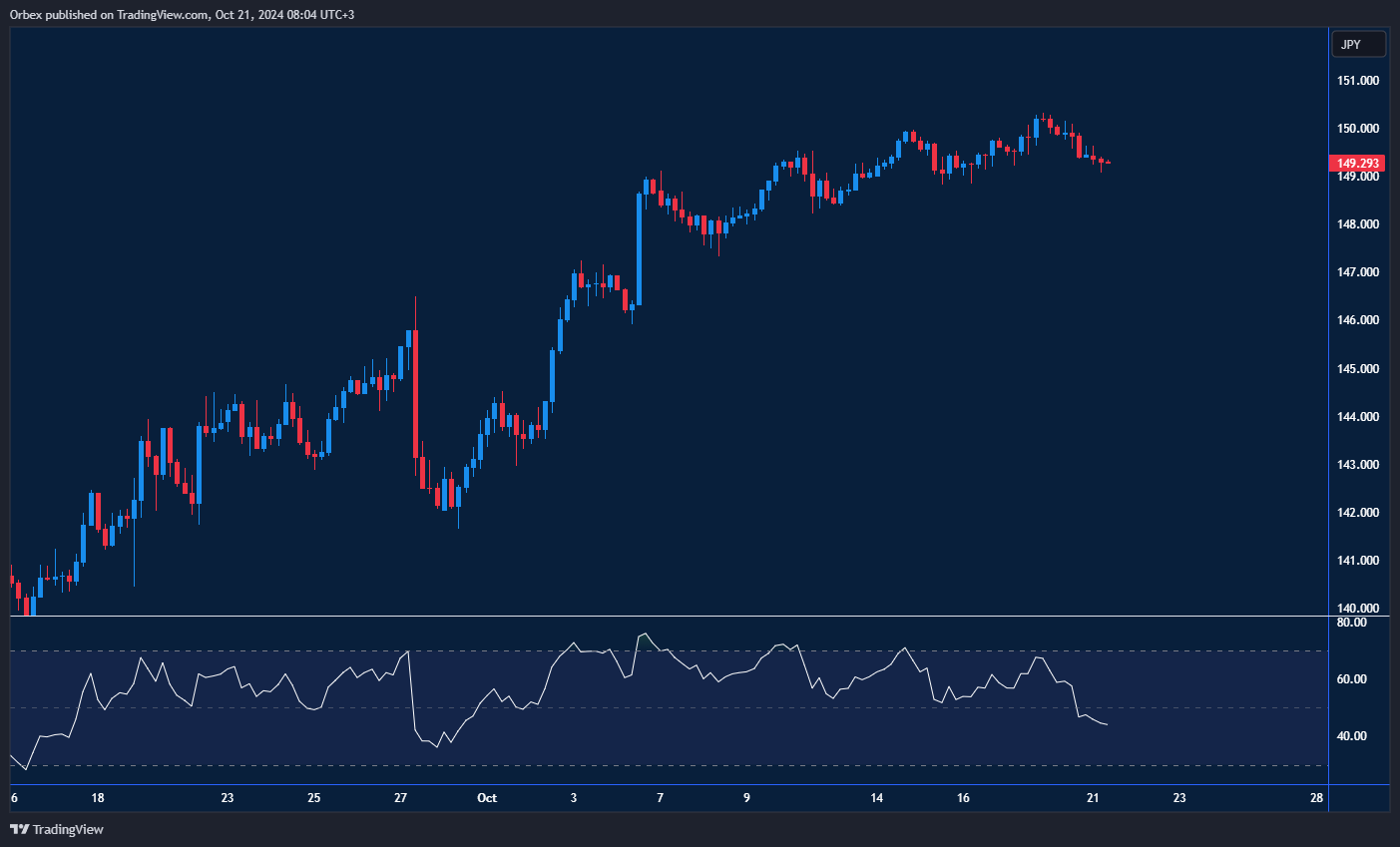The width and height of the screenshot is (1400, 847).
Task: Click the 27 date label on time axis
Action: [x=400, y=798]
